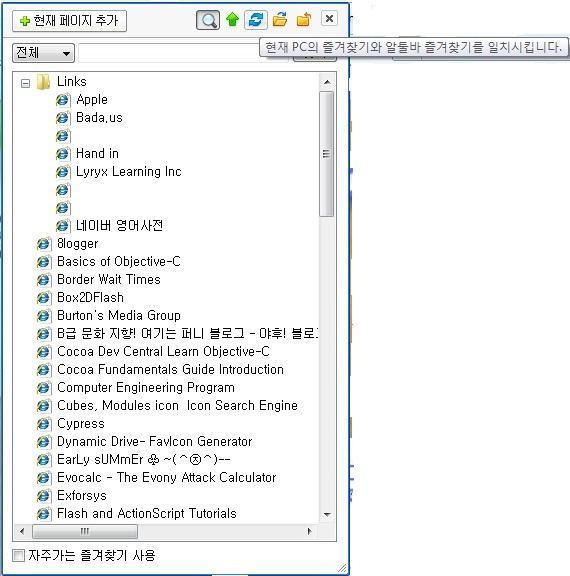Click the blue sync favorites icon
The width and height of the screenshot is (570, 576).
256,19
